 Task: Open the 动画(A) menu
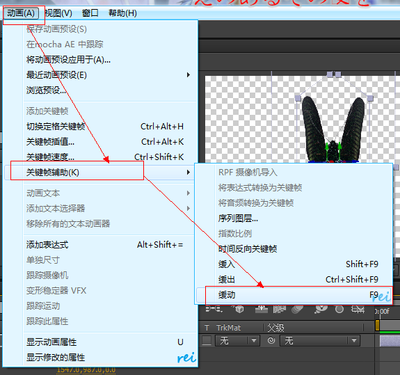[x=21, y=13]
